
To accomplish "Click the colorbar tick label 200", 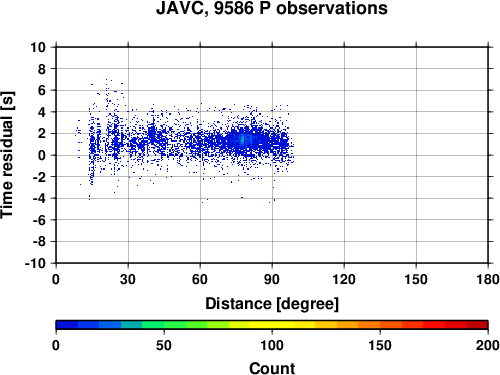I will (x=488, y=345).
